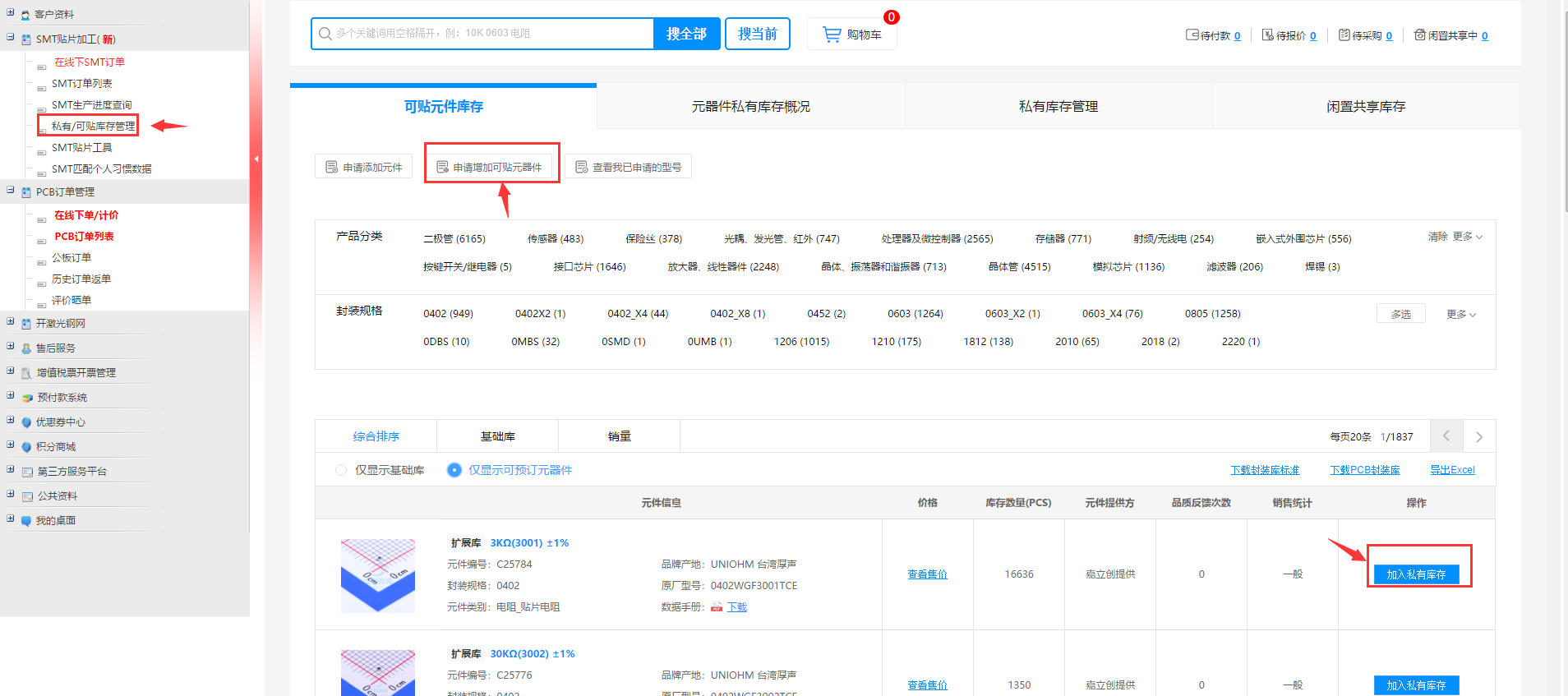The width and height of the screenshot is (1568, 696).
Task: Expand the 预付款系统 tree node
Action: tap(11, 395)
